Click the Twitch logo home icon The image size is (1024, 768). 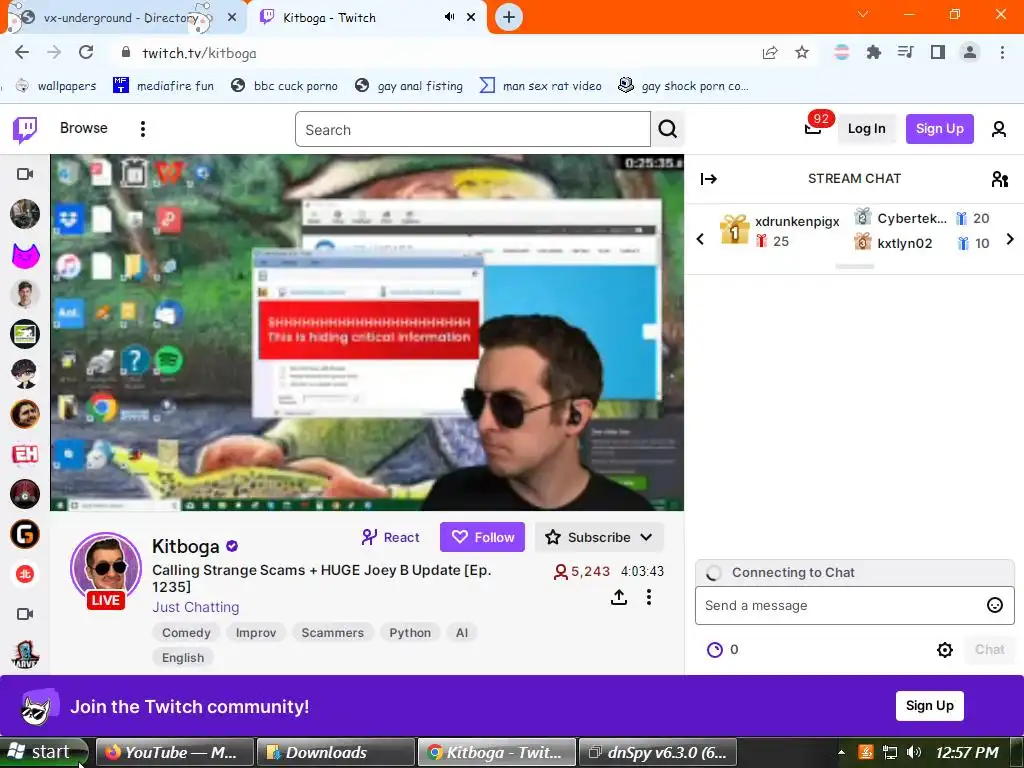click(x=25, y=129)
